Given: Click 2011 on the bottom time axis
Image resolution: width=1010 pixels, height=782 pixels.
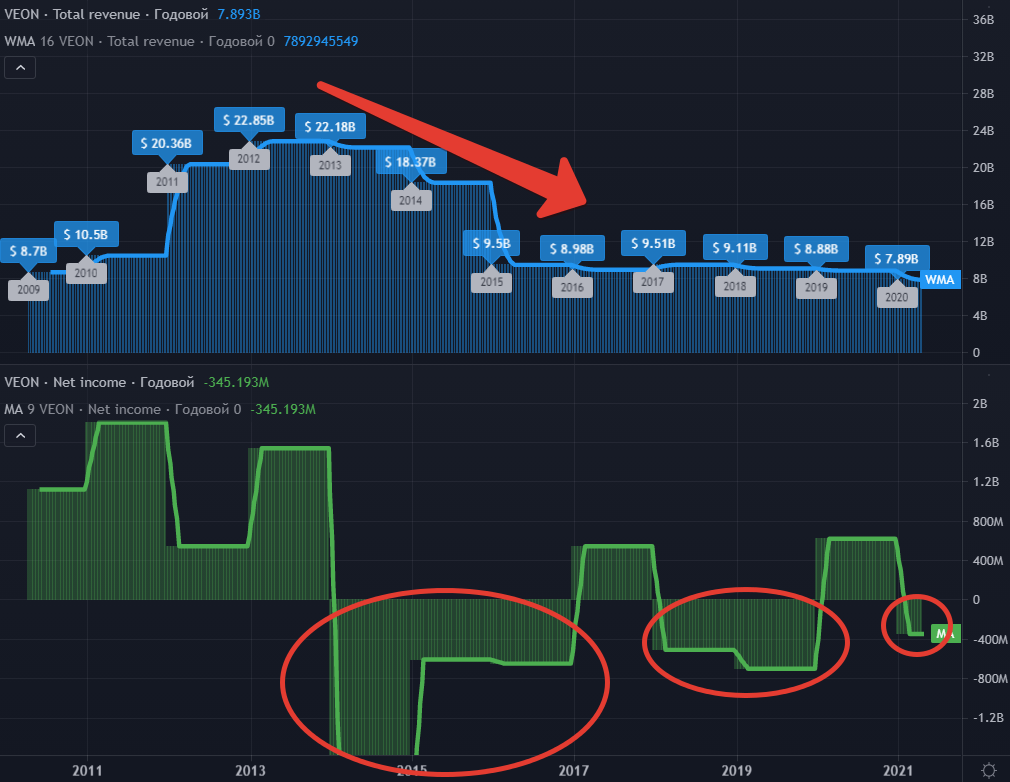Looking at the screenshot, I should tap(88, 770).
